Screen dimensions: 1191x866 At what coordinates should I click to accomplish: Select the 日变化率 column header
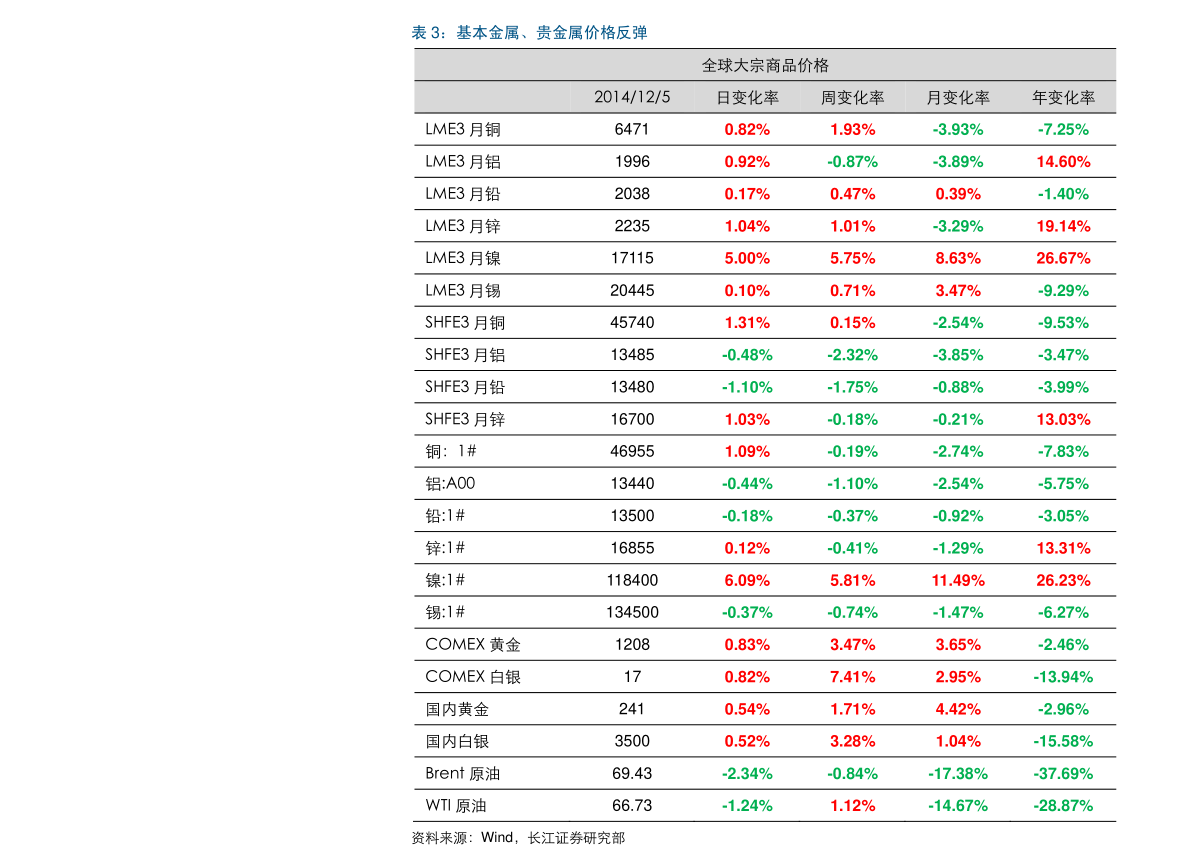[x=747, y=97]
